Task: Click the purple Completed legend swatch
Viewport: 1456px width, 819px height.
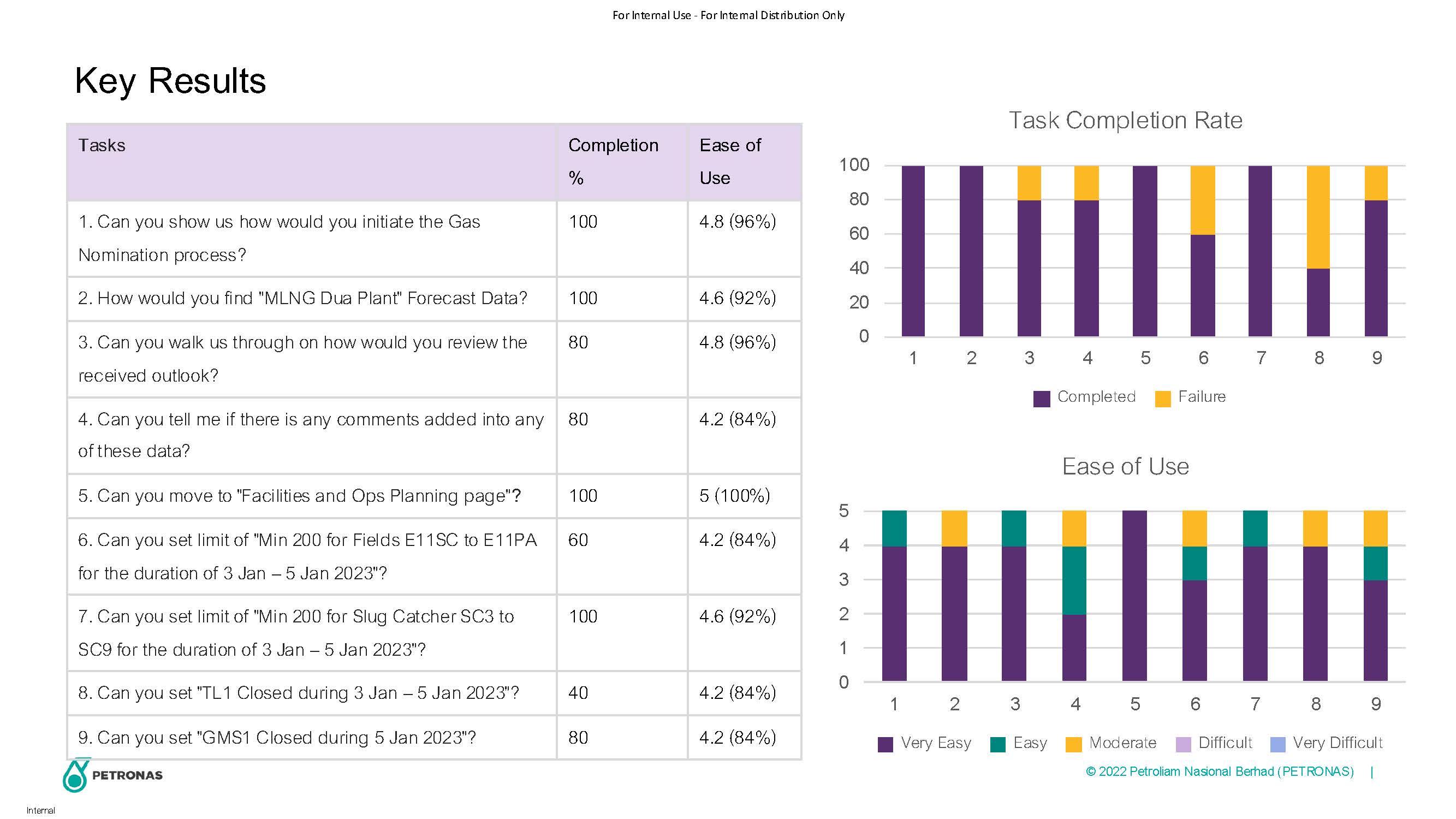Action: click(x=1041, y=399)
